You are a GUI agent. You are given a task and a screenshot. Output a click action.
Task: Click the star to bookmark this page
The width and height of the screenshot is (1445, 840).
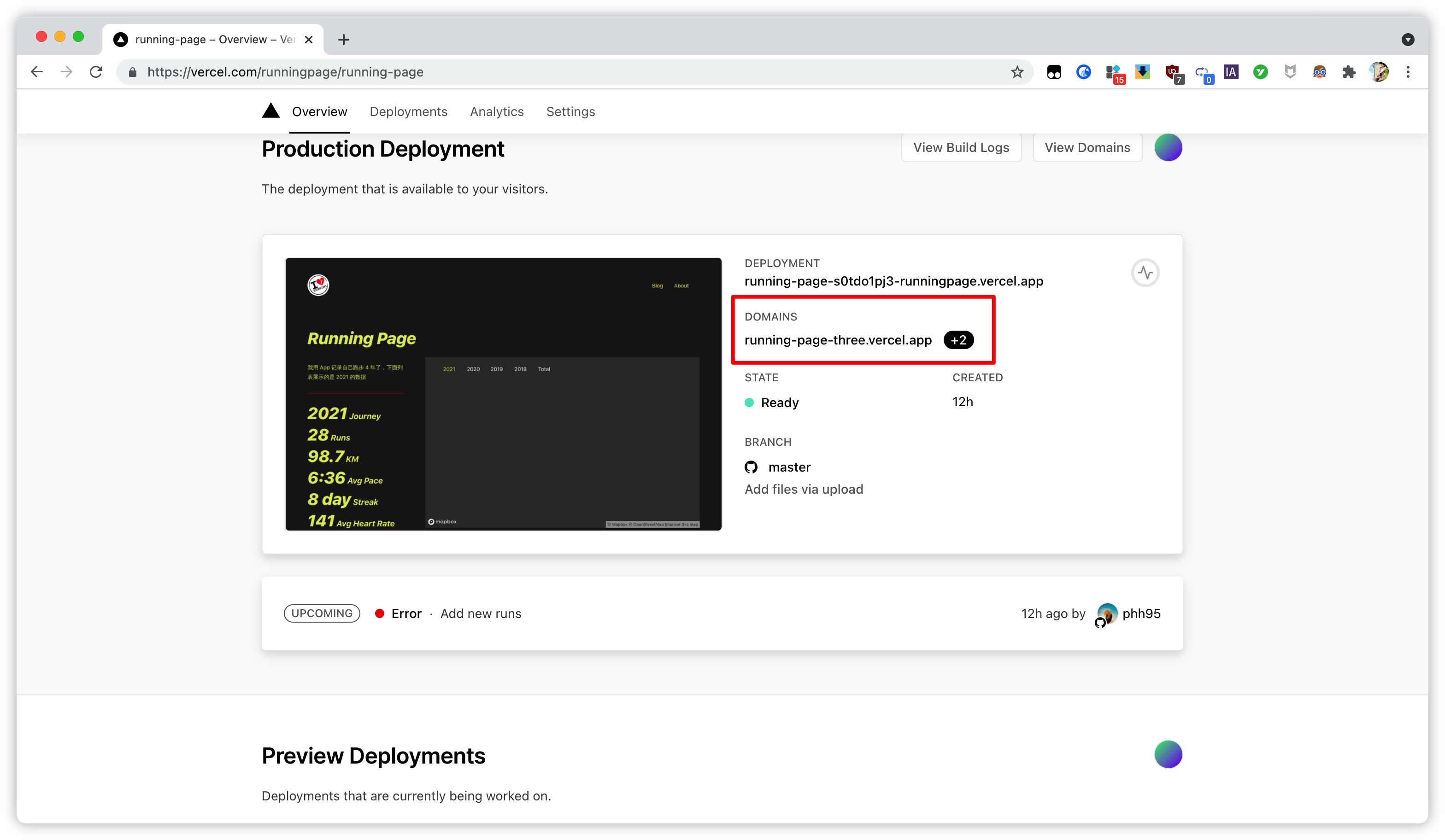(1016, 72)
